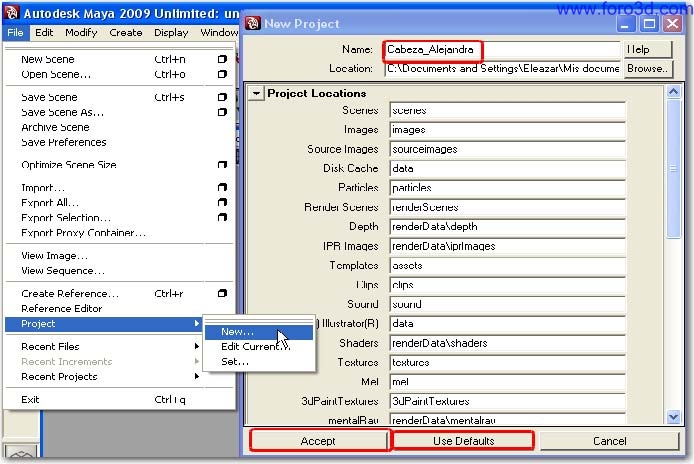This screenshot has height=464, width=694.
Task: Open option box for Optimize Scene Size
Action: 222,165
